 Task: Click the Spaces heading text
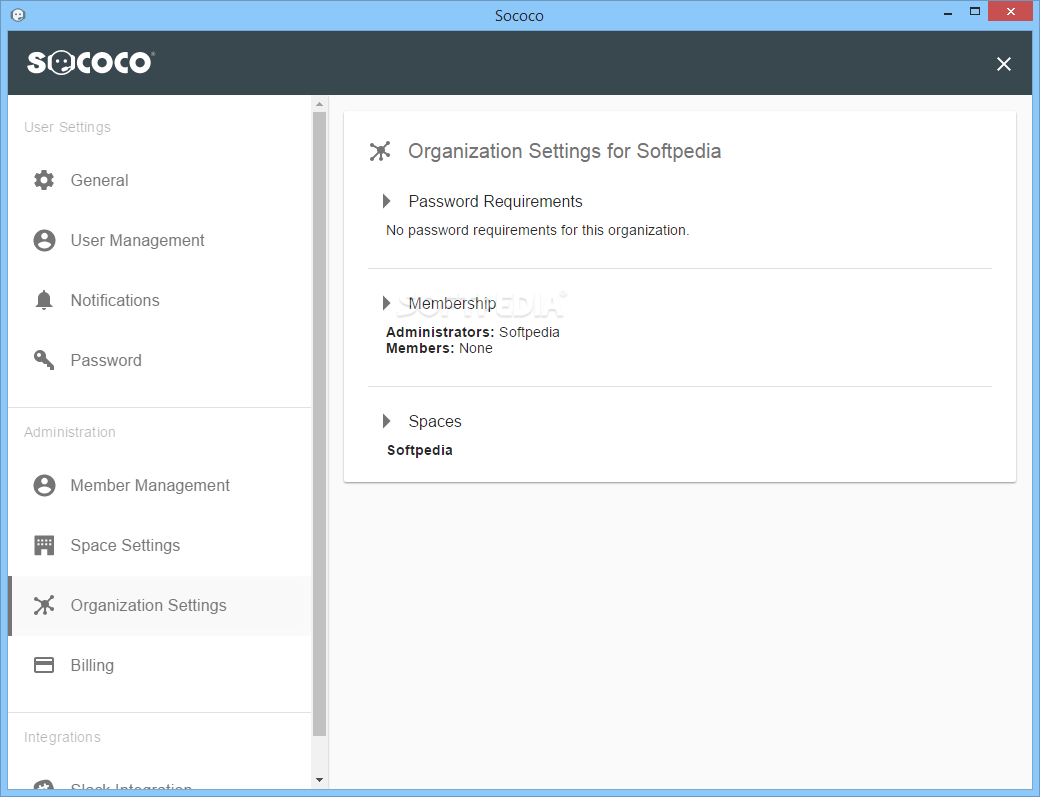(x=435, y=422)
